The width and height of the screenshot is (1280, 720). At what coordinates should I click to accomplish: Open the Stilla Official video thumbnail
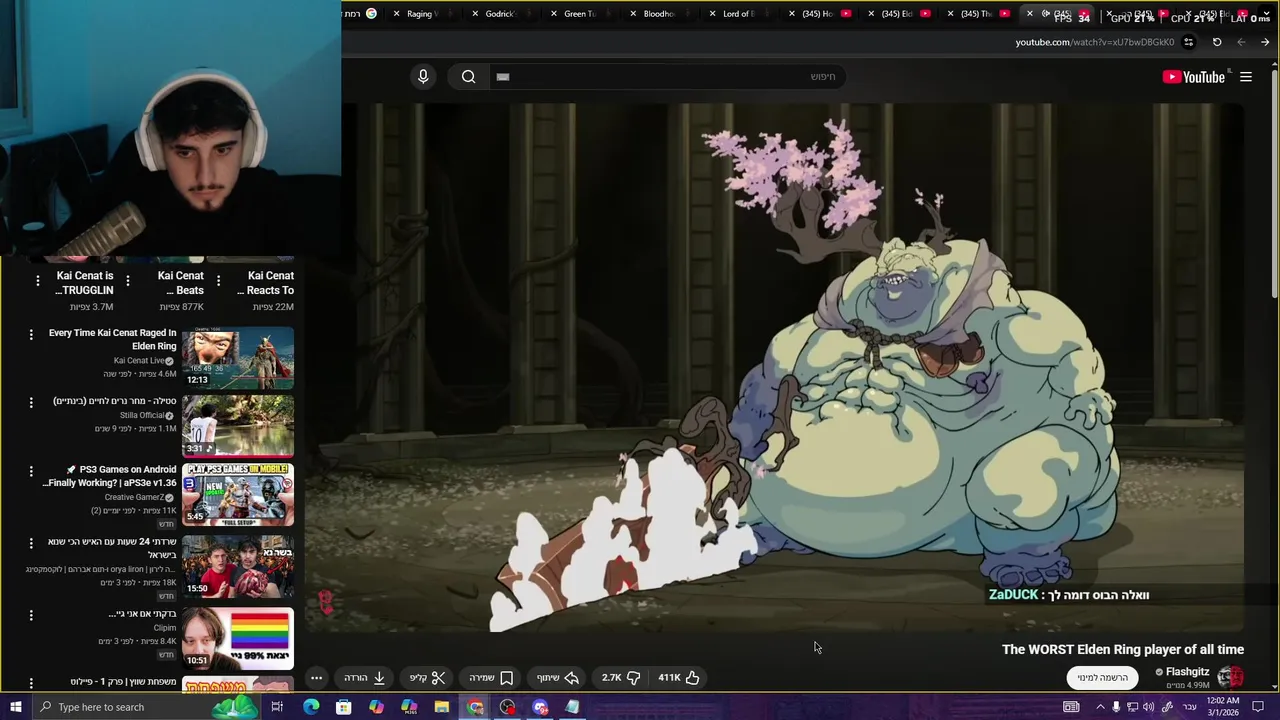pyautogui.click(x=238, y=426)
